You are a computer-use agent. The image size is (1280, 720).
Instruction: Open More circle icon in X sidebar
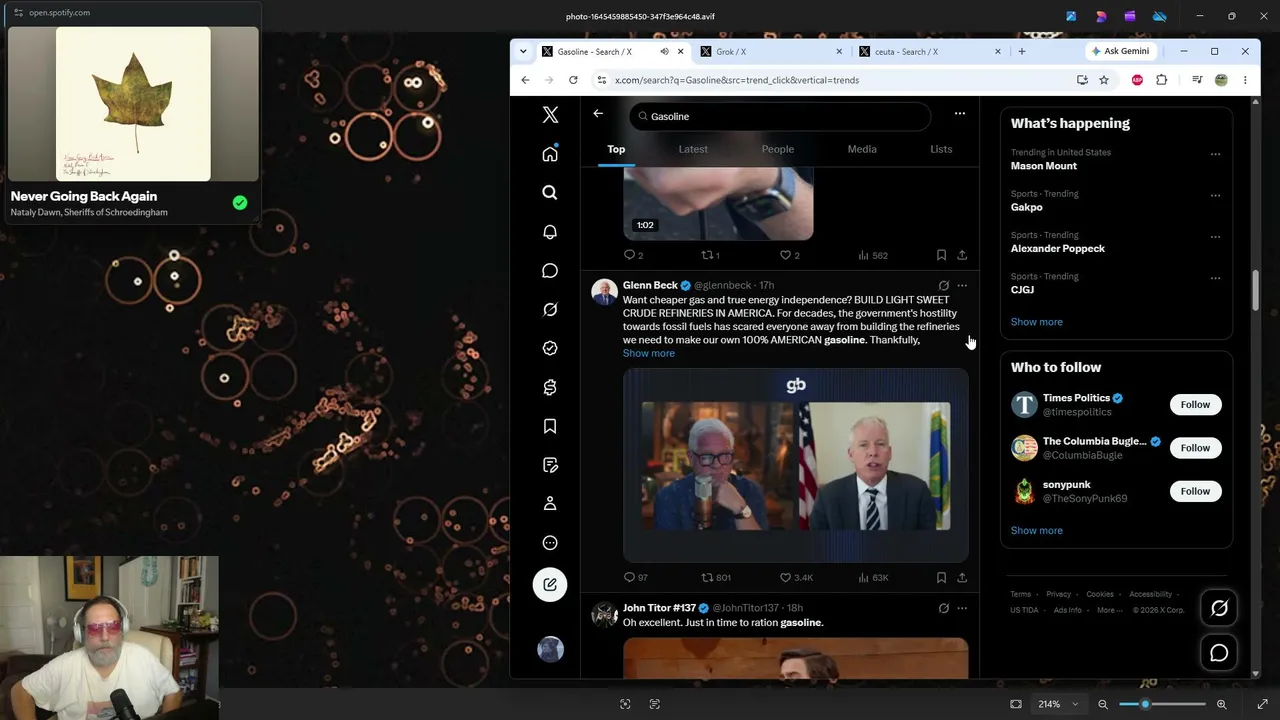550,543
